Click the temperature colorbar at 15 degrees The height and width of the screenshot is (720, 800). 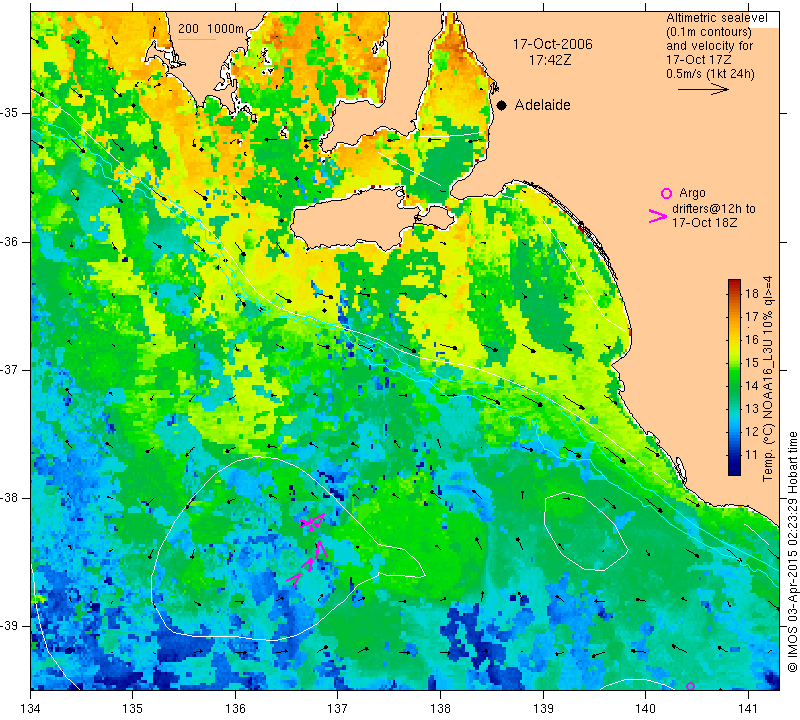(734, 363)
